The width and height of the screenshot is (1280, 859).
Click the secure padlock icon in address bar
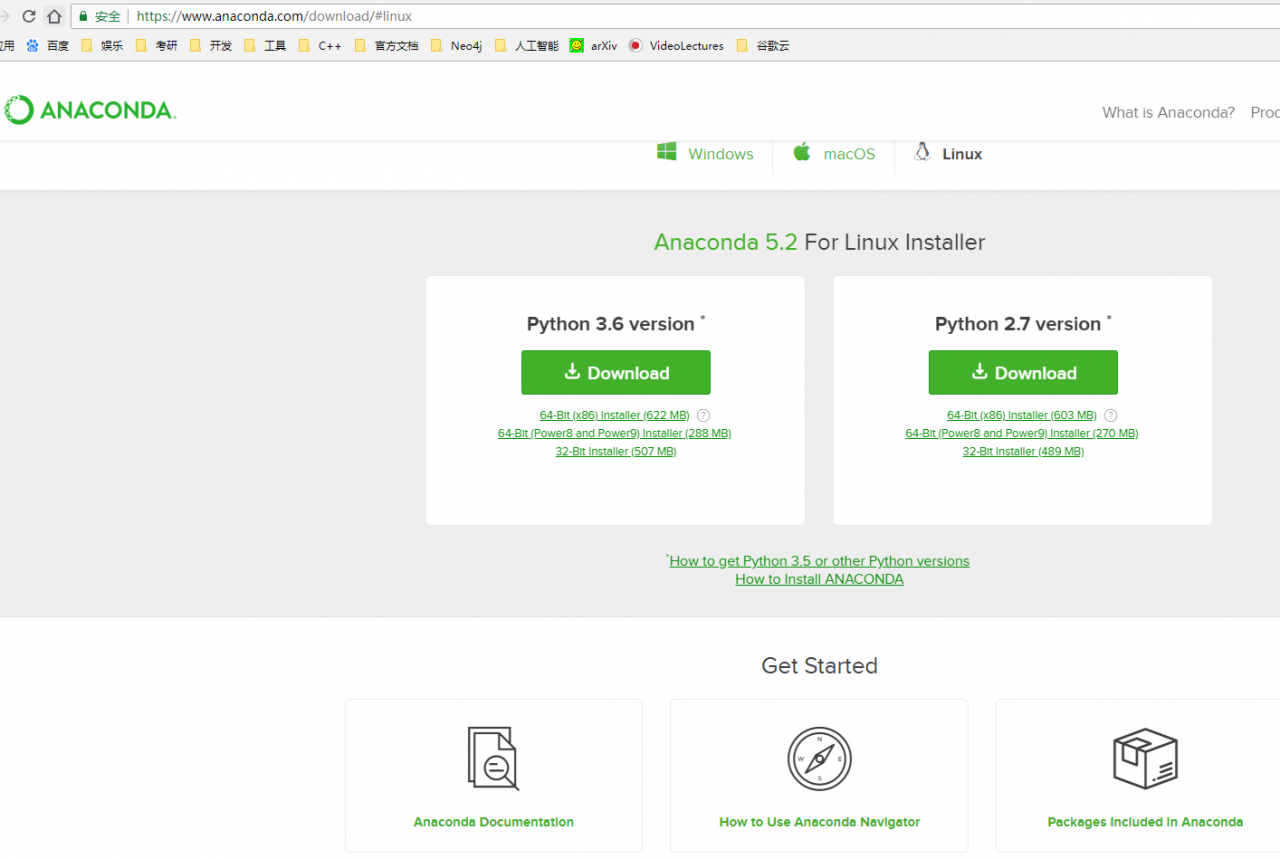82,16
